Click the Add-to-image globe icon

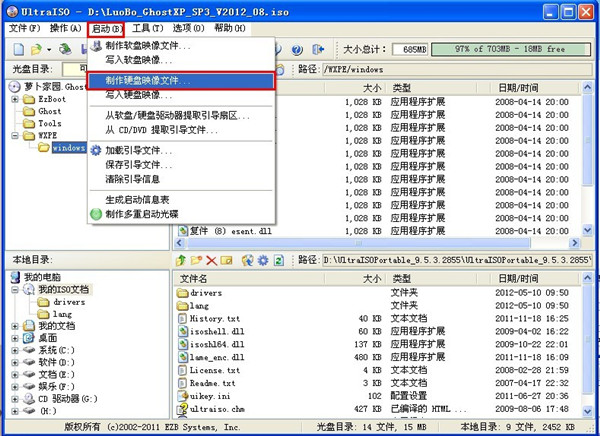click(x=248, y=260)
